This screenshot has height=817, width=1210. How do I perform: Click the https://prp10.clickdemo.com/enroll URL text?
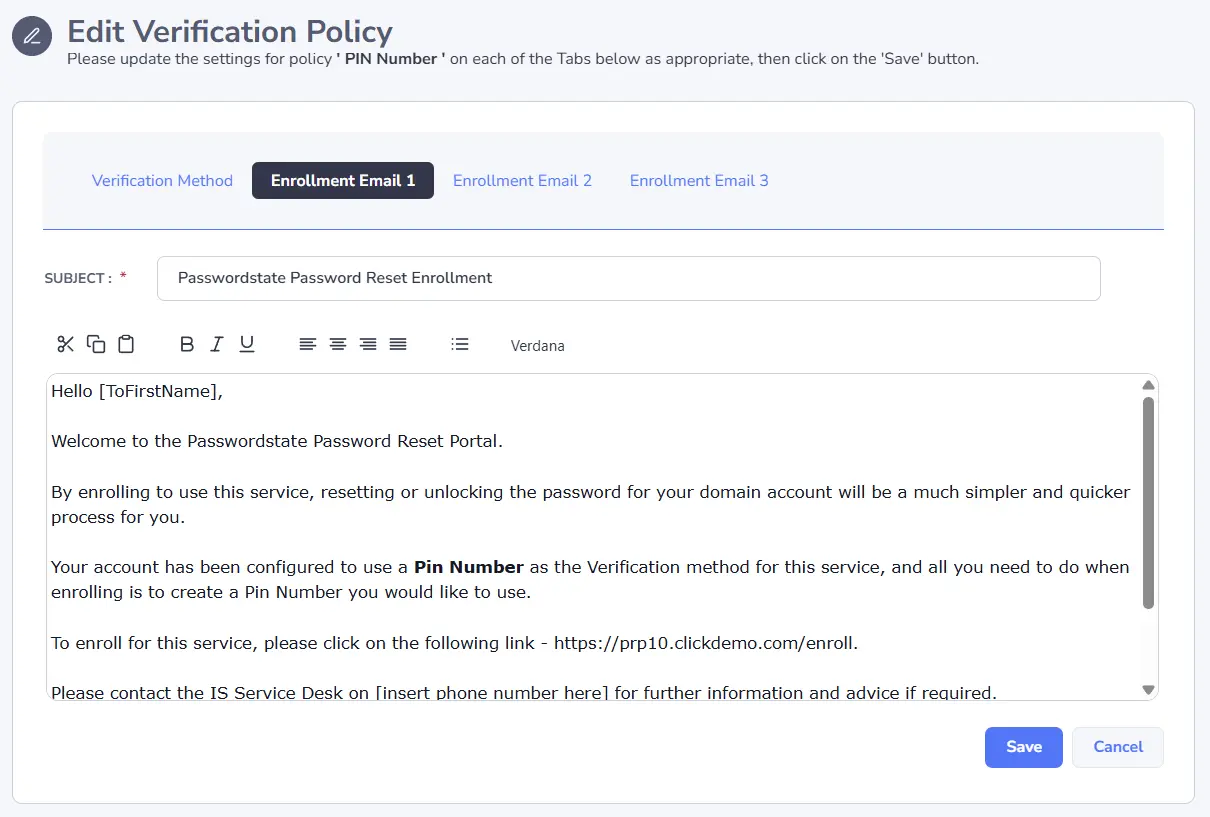[706, 643]
